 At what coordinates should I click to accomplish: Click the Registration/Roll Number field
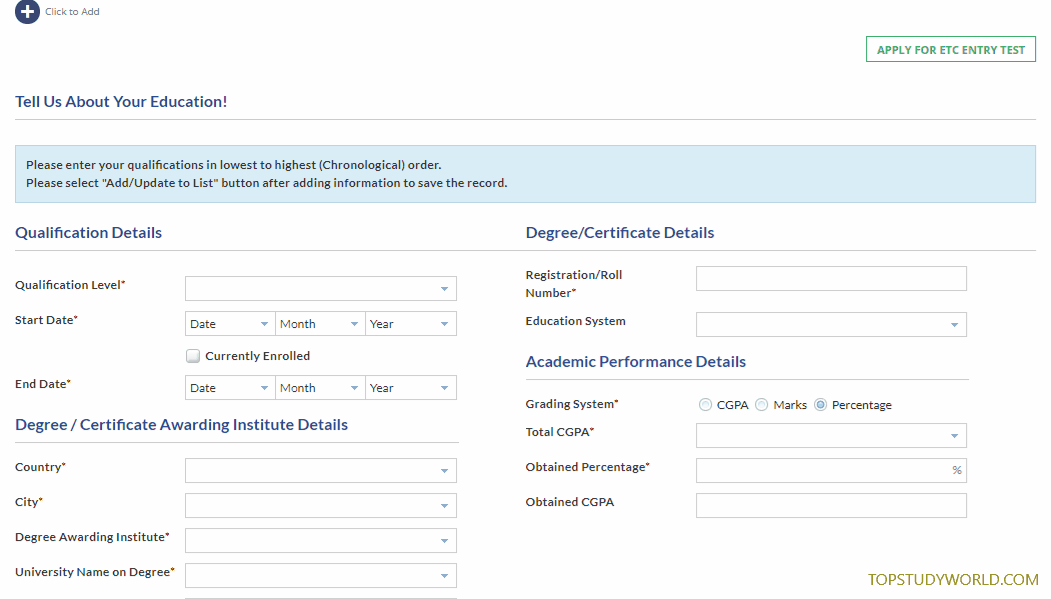[831, 279]
